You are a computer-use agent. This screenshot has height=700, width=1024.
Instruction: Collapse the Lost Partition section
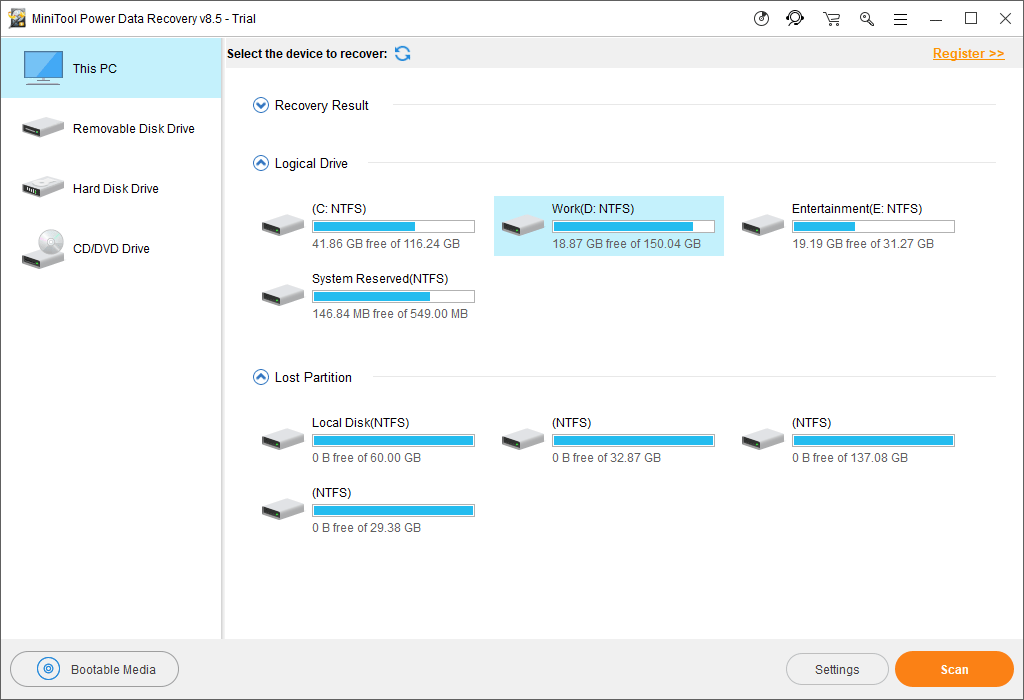pos(261,377)
